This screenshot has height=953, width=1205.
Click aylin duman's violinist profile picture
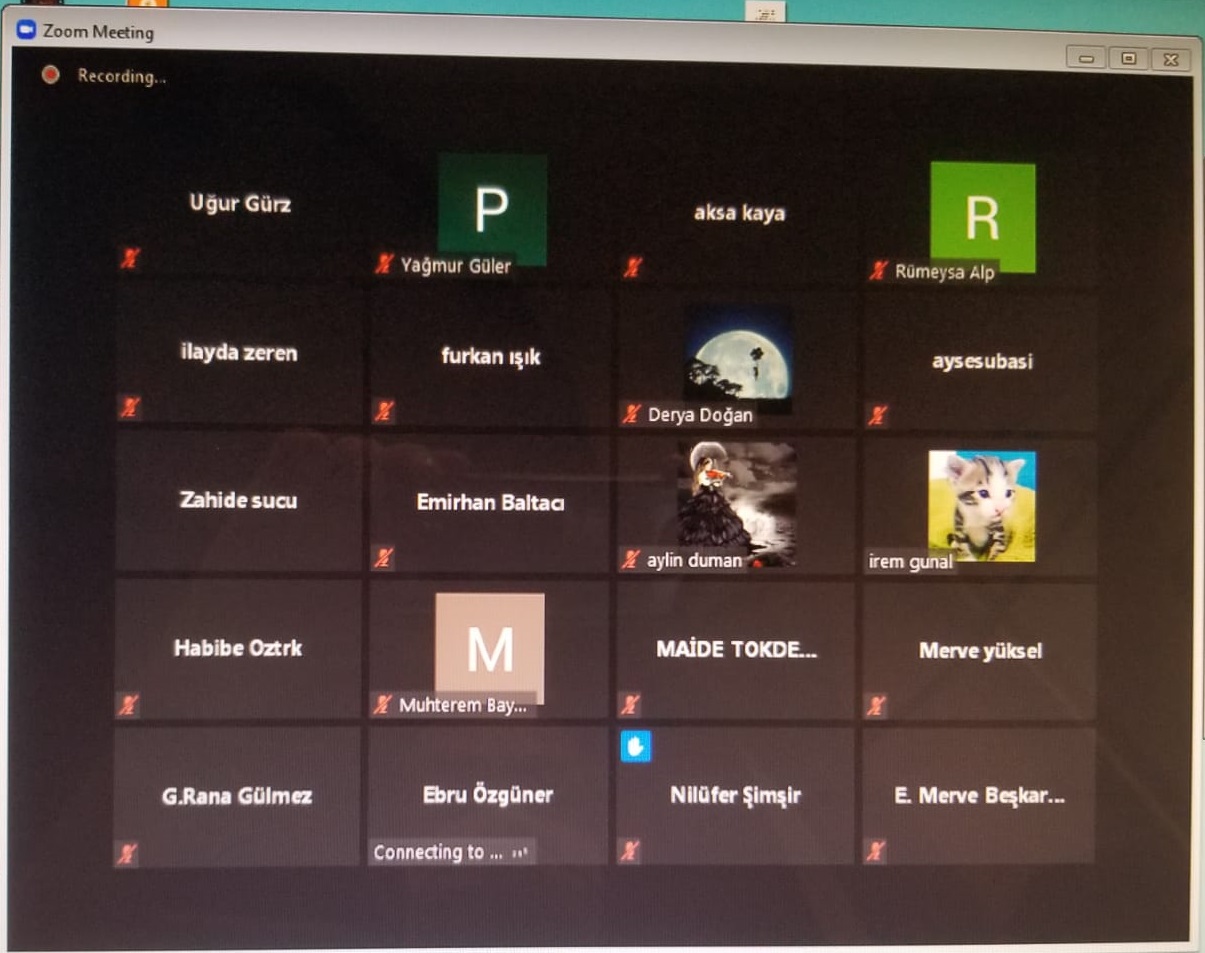tap(737, 502)
